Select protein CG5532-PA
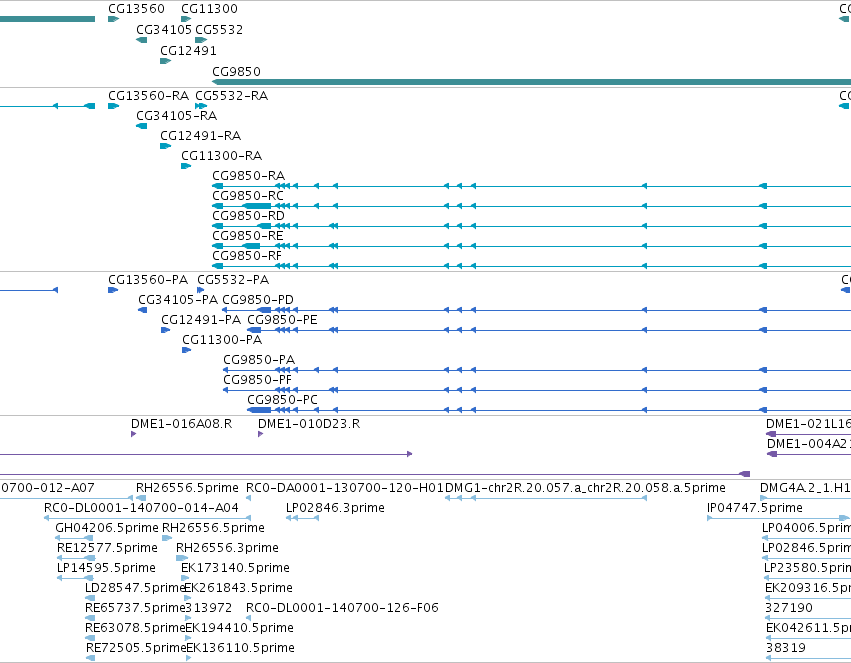 coord(233,280)
